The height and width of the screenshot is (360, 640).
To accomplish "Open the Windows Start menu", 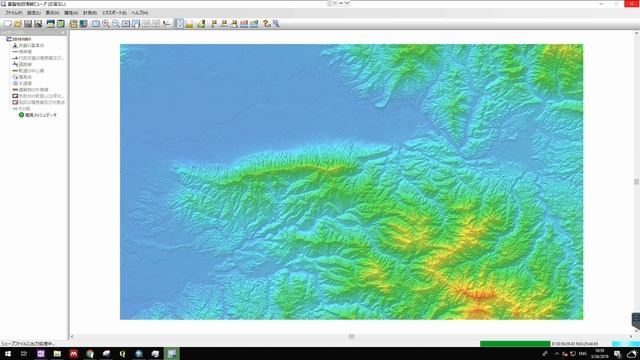I will coord(8,354).
